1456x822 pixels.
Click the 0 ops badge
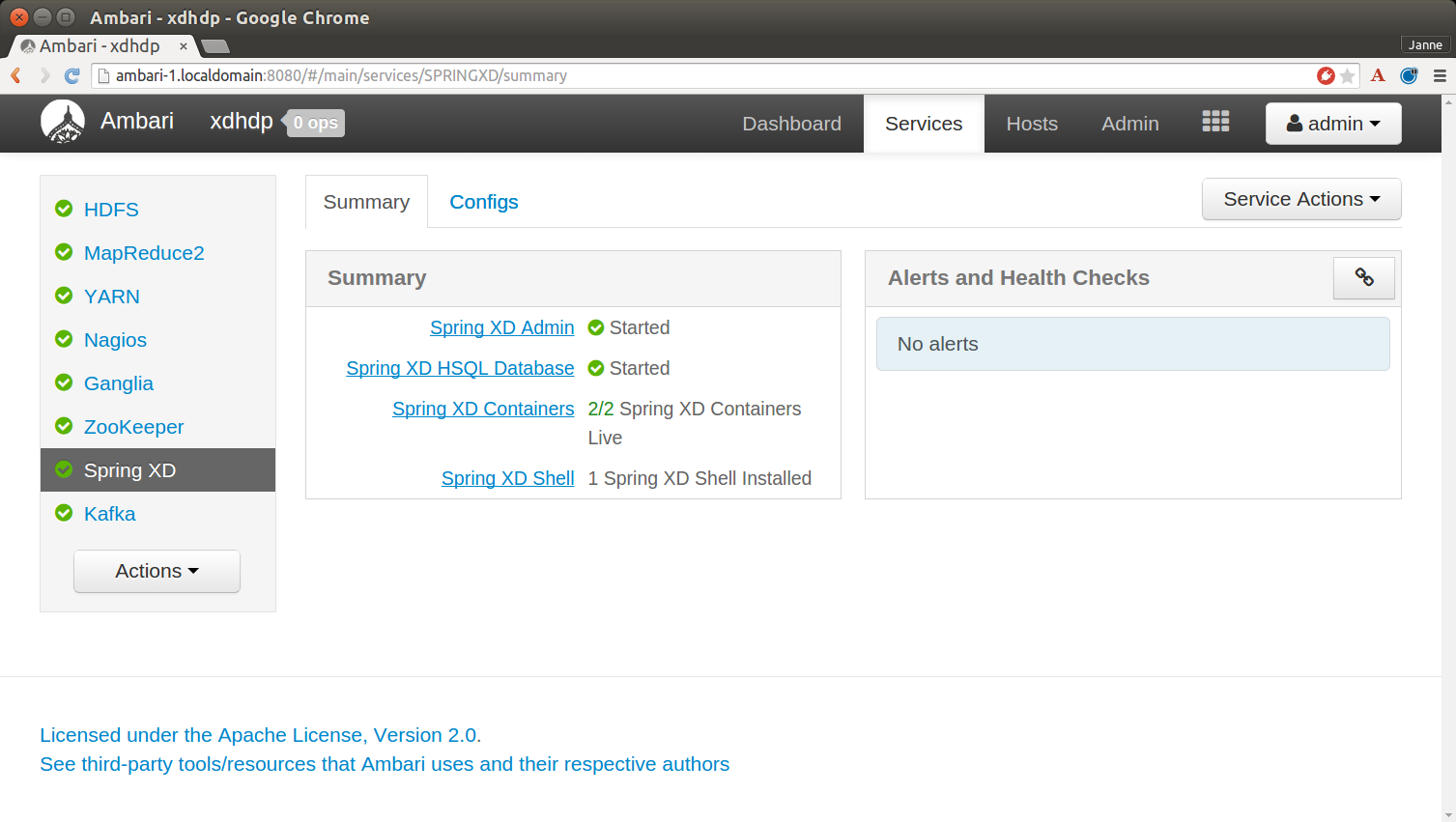click(x=316, y=123)
